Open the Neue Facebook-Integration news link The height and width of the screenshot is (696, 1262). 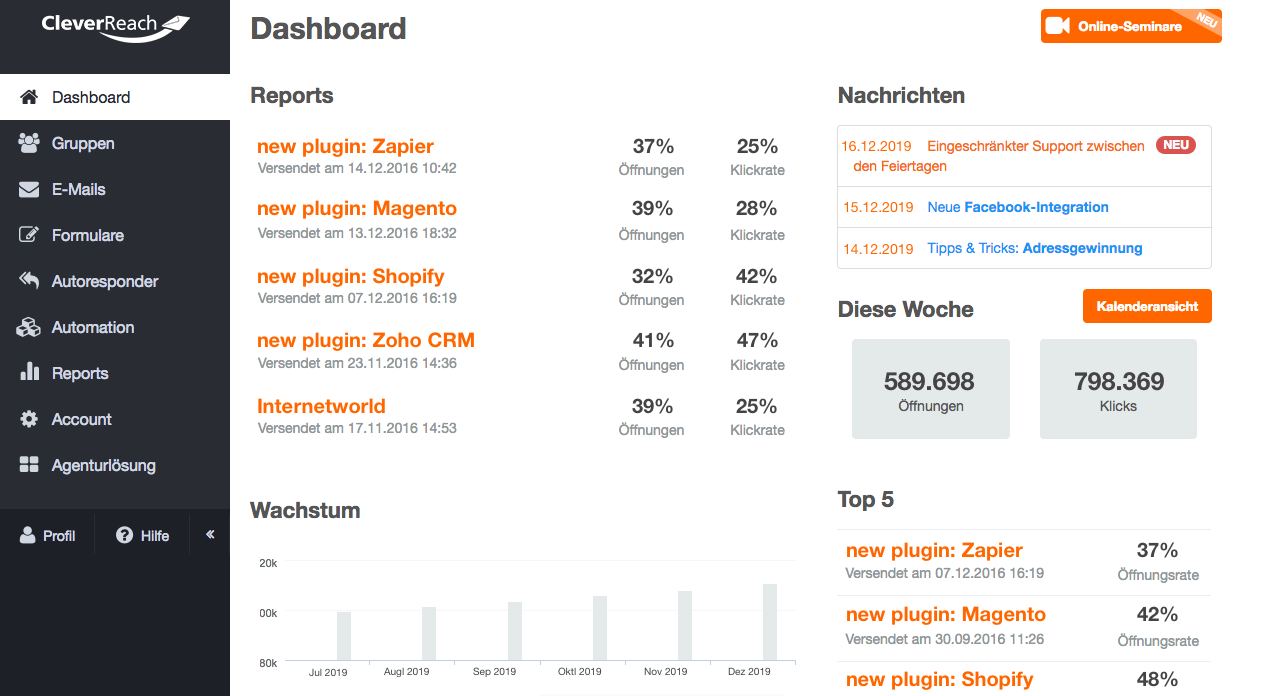[1018, 207]
